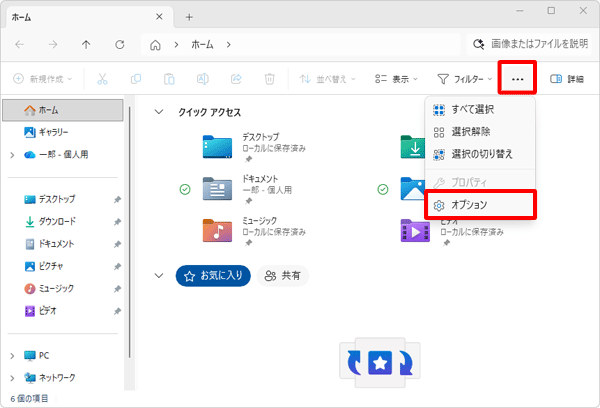Toggle the 詳細 details pane button
Viewport: 600px width, 408px height.
tap(567, 79)
